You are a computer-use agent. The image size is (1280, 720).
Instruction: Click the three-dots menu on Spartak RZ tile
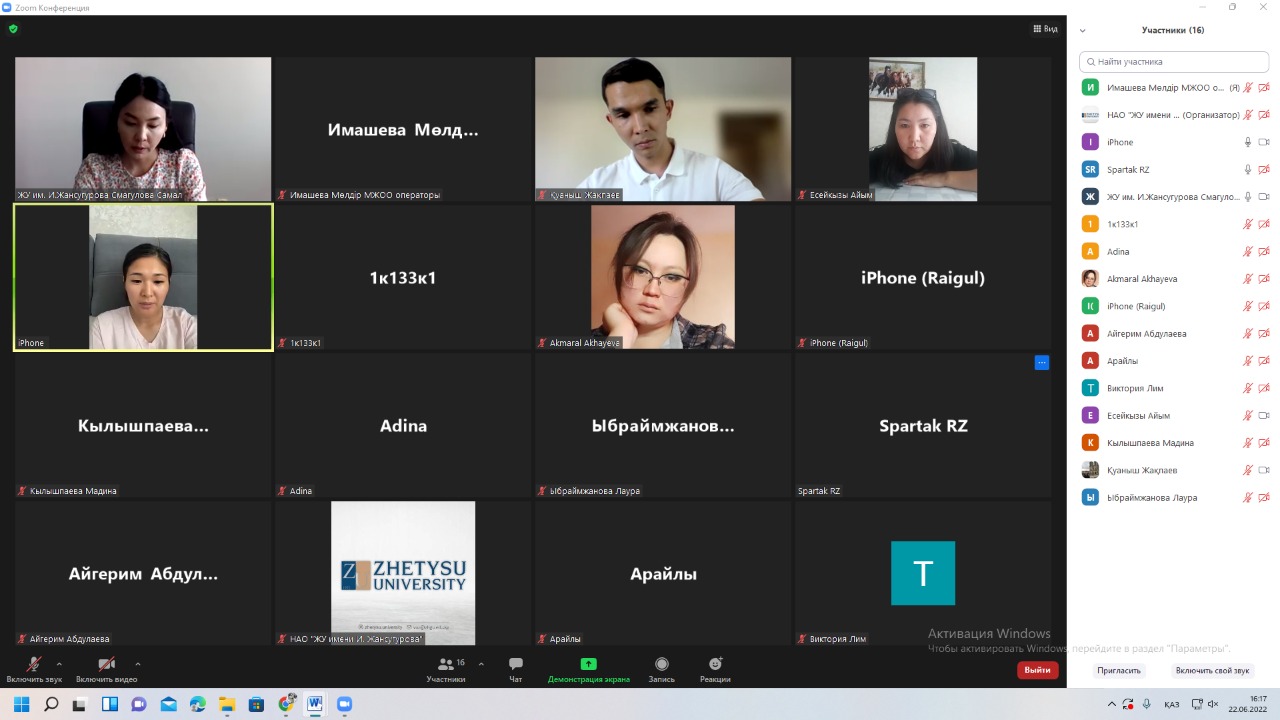(1041, 363)
